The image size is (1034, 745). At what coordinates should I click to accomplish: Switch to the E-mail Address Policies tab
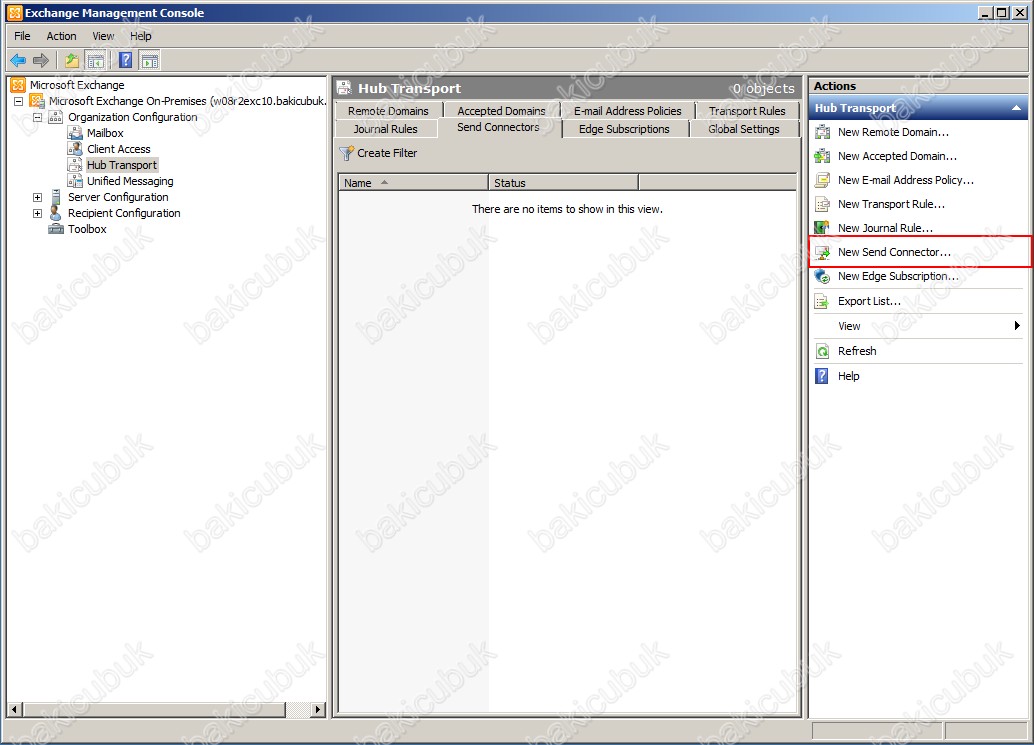[628, 111]
